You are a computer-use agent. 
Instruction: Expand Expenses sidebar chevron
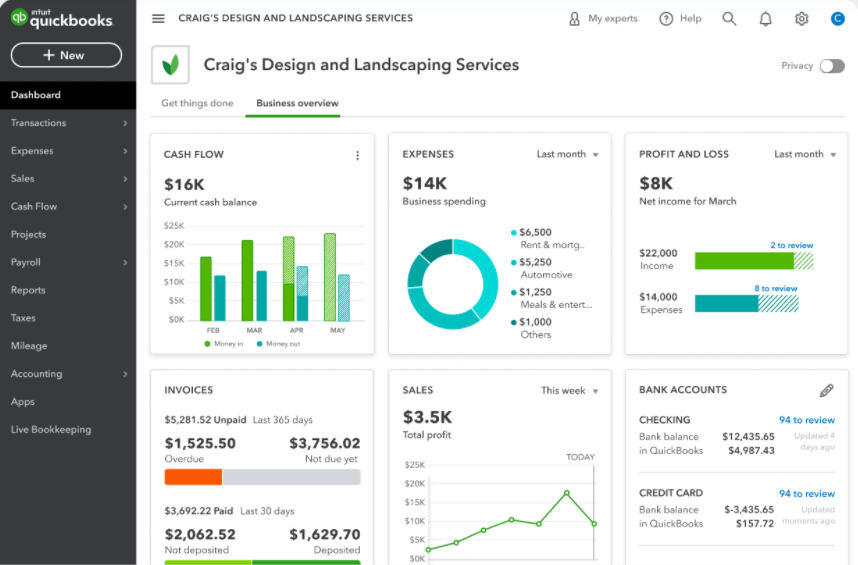coord(125,151)
